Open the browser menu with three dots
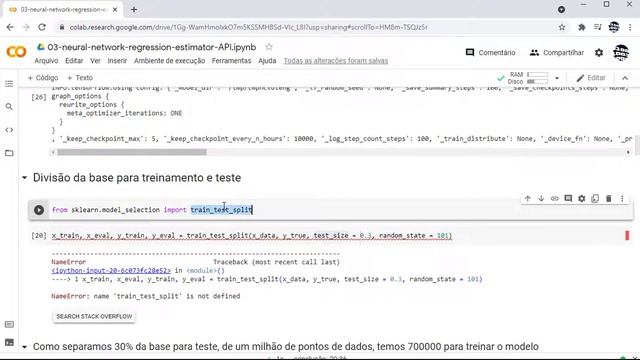Screen dimensions: 640x360 (x=630, y=27)
